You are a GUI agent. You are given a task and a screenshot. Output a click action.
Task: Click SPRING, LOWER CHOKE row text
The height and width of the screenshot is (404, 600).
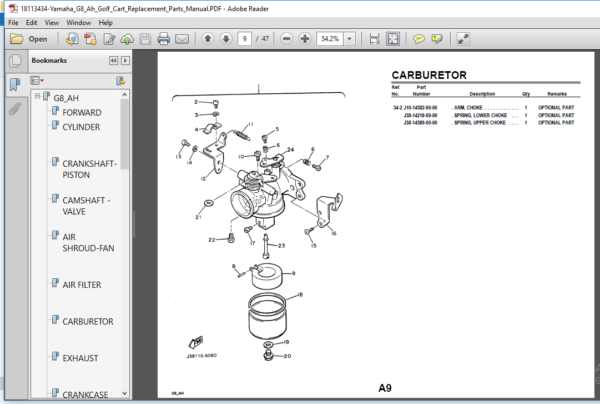[x=480, y=115]
